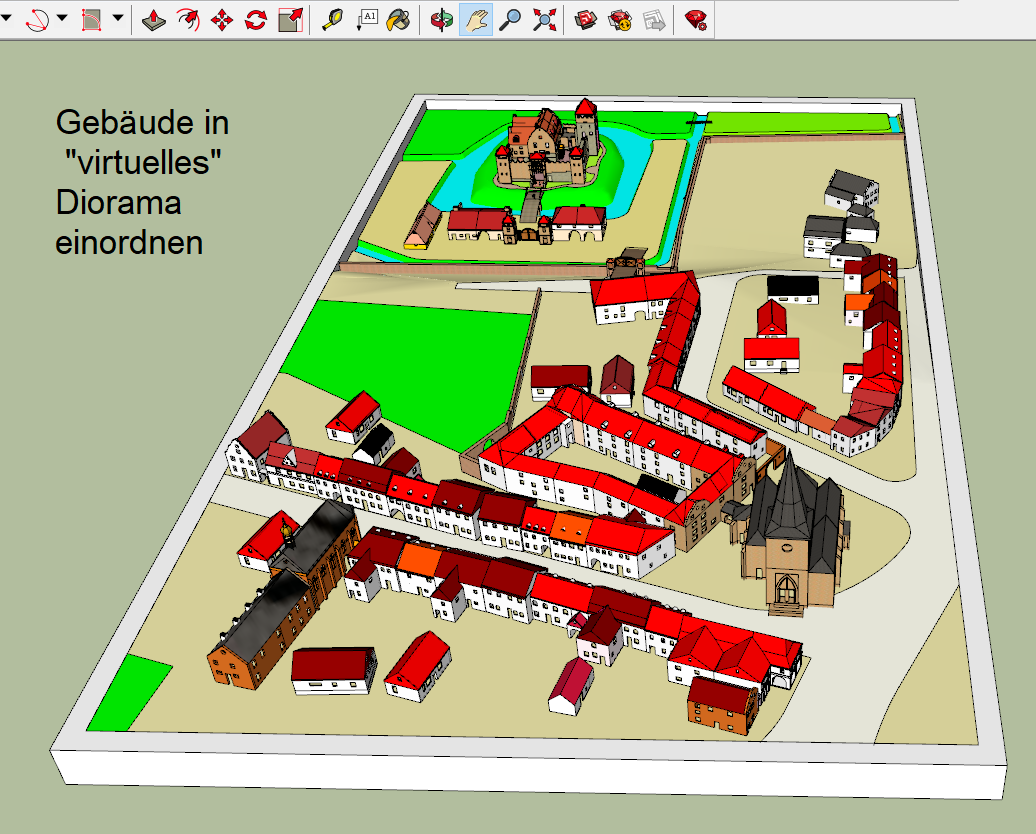Activate the Orbit camera tool
This screenshot has width=1036, height=834.
point(441,19)
